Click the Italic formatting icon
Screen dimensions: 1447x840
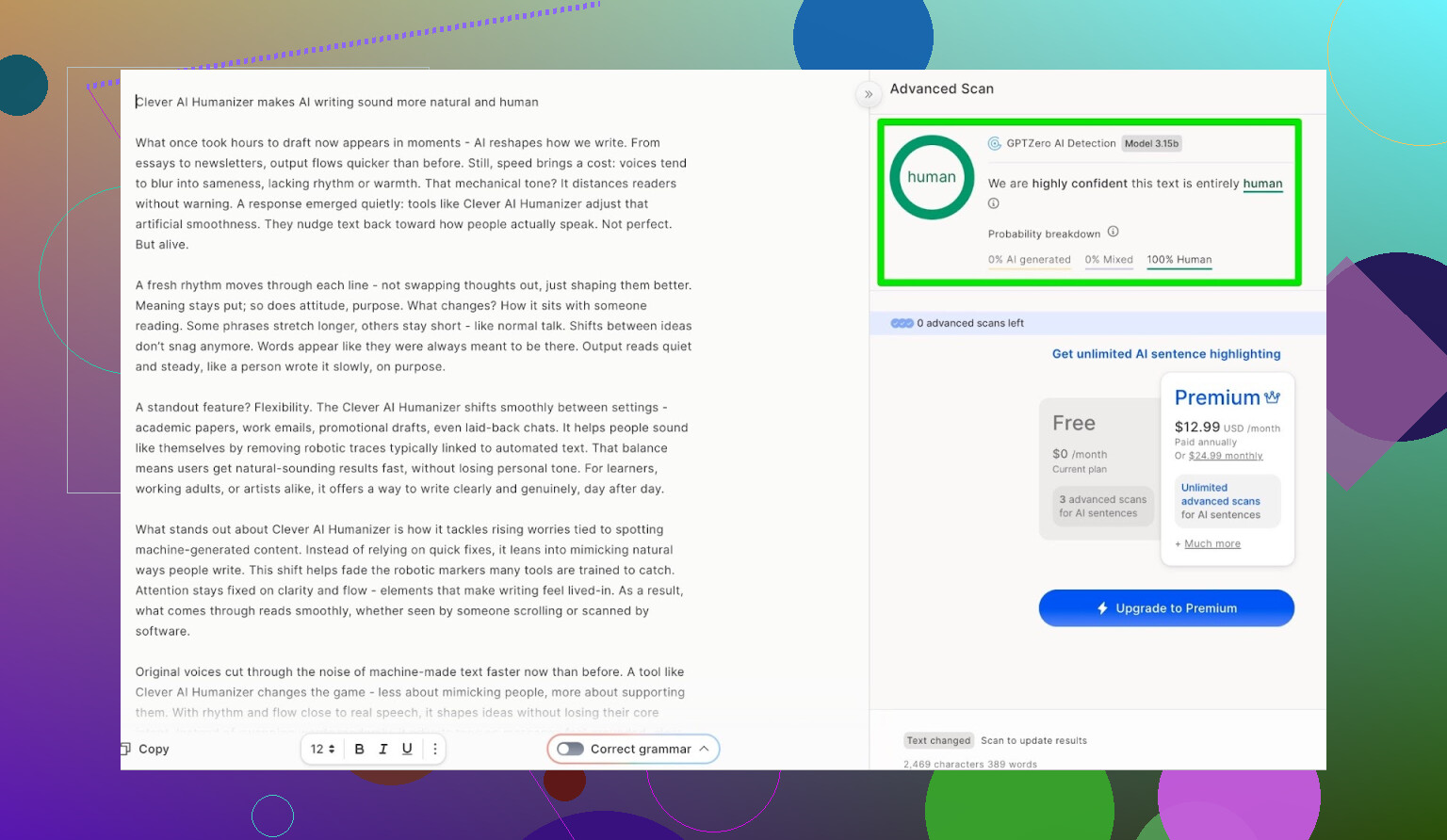coord(383,749)
